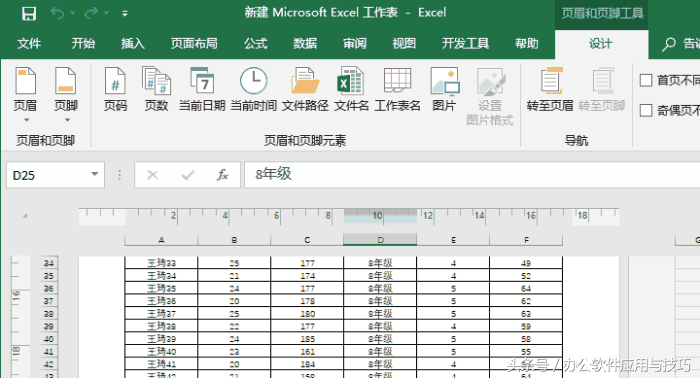Screen dimensions: 700x378
Task: Toggle 奇偶页不同 different odd even checkbox
Action: pos(646,110)
